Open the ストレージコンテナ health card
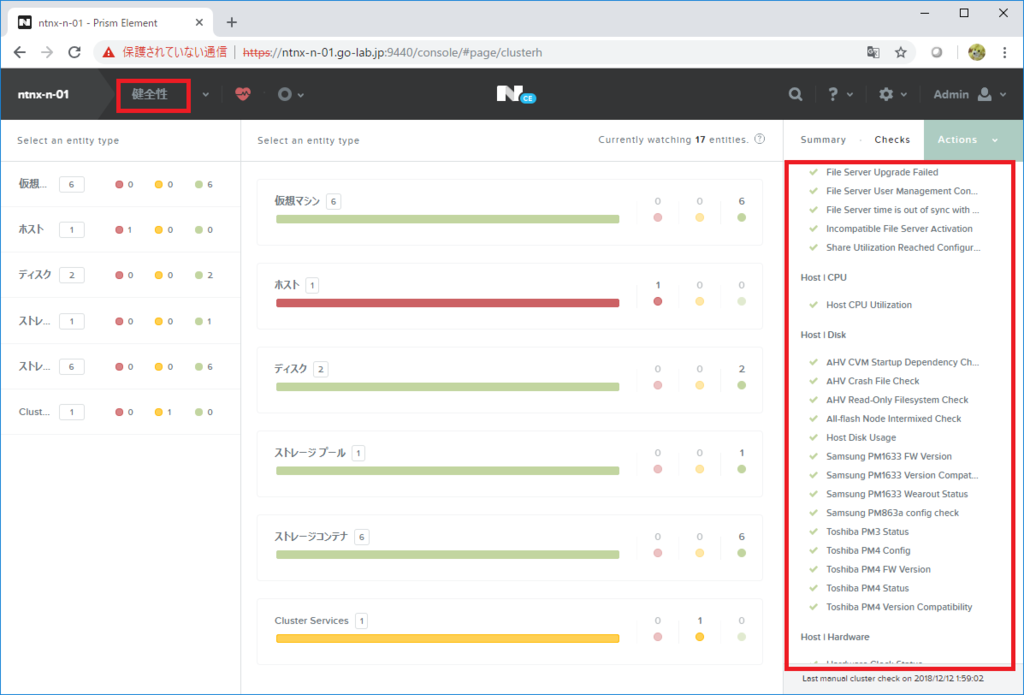Viewport: 1024px width, 695px height. tap(509, 547)
